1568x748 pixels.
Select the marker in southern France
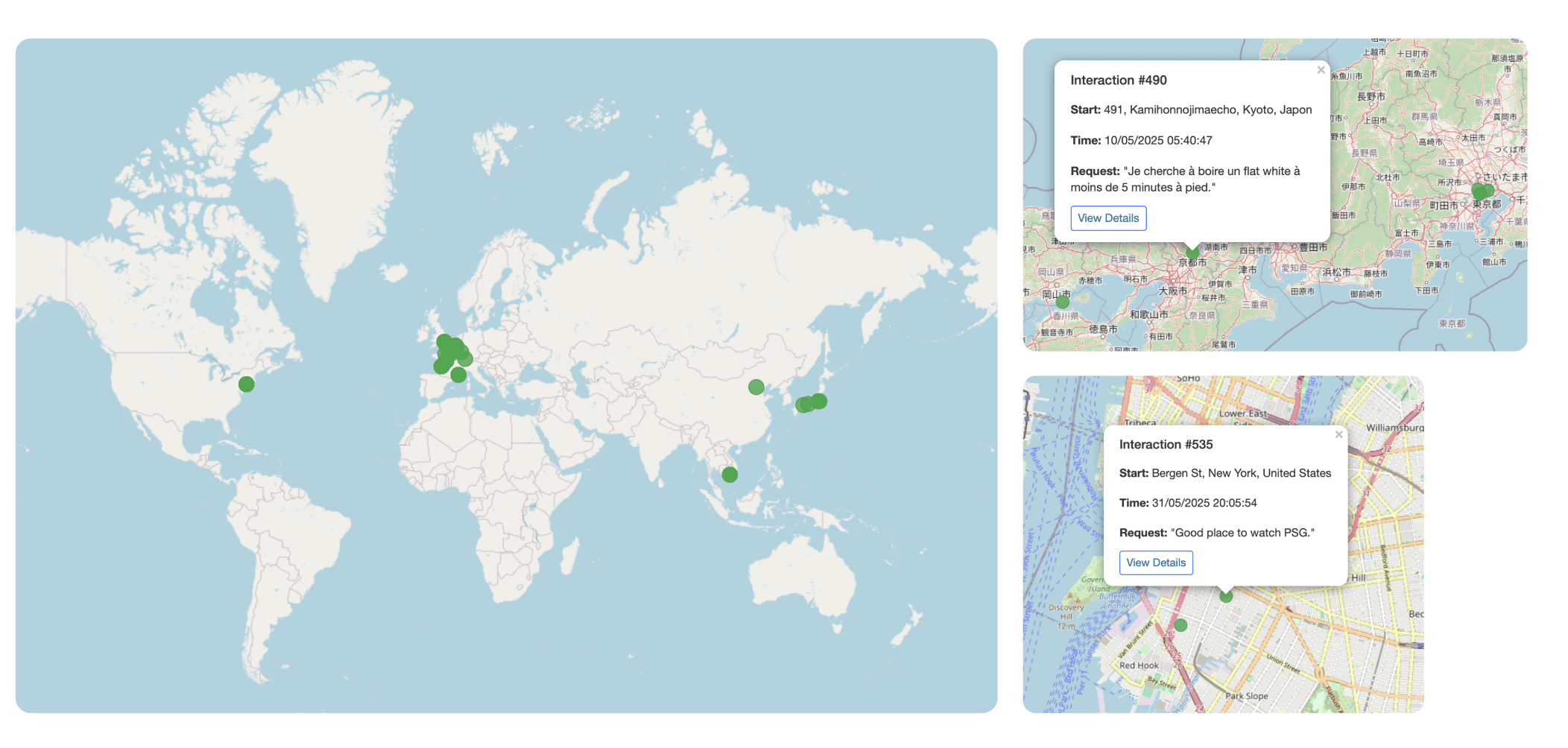click(458, 375)
